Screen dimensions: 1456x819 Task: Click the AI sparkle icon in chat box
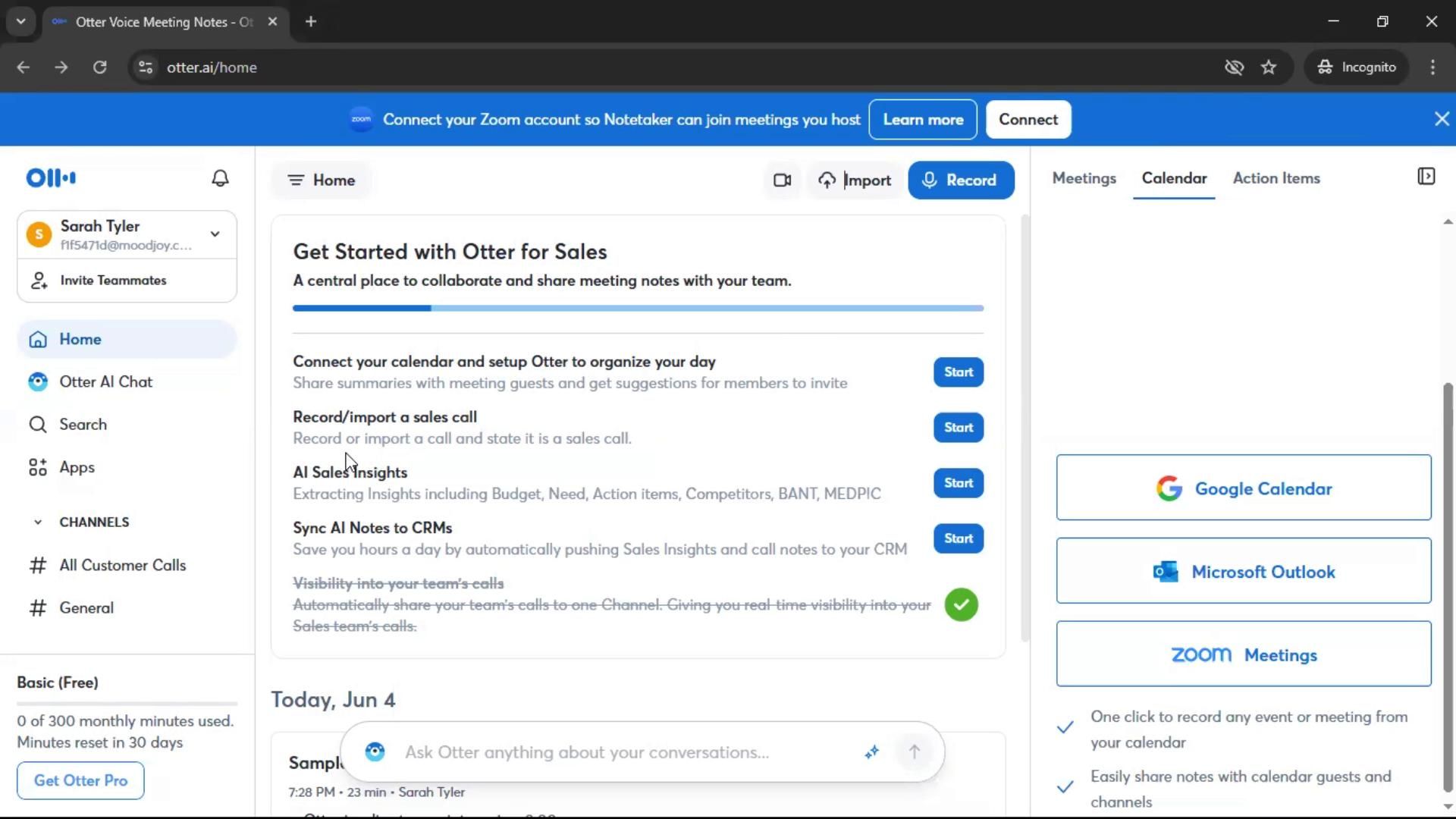coord(871,752)
